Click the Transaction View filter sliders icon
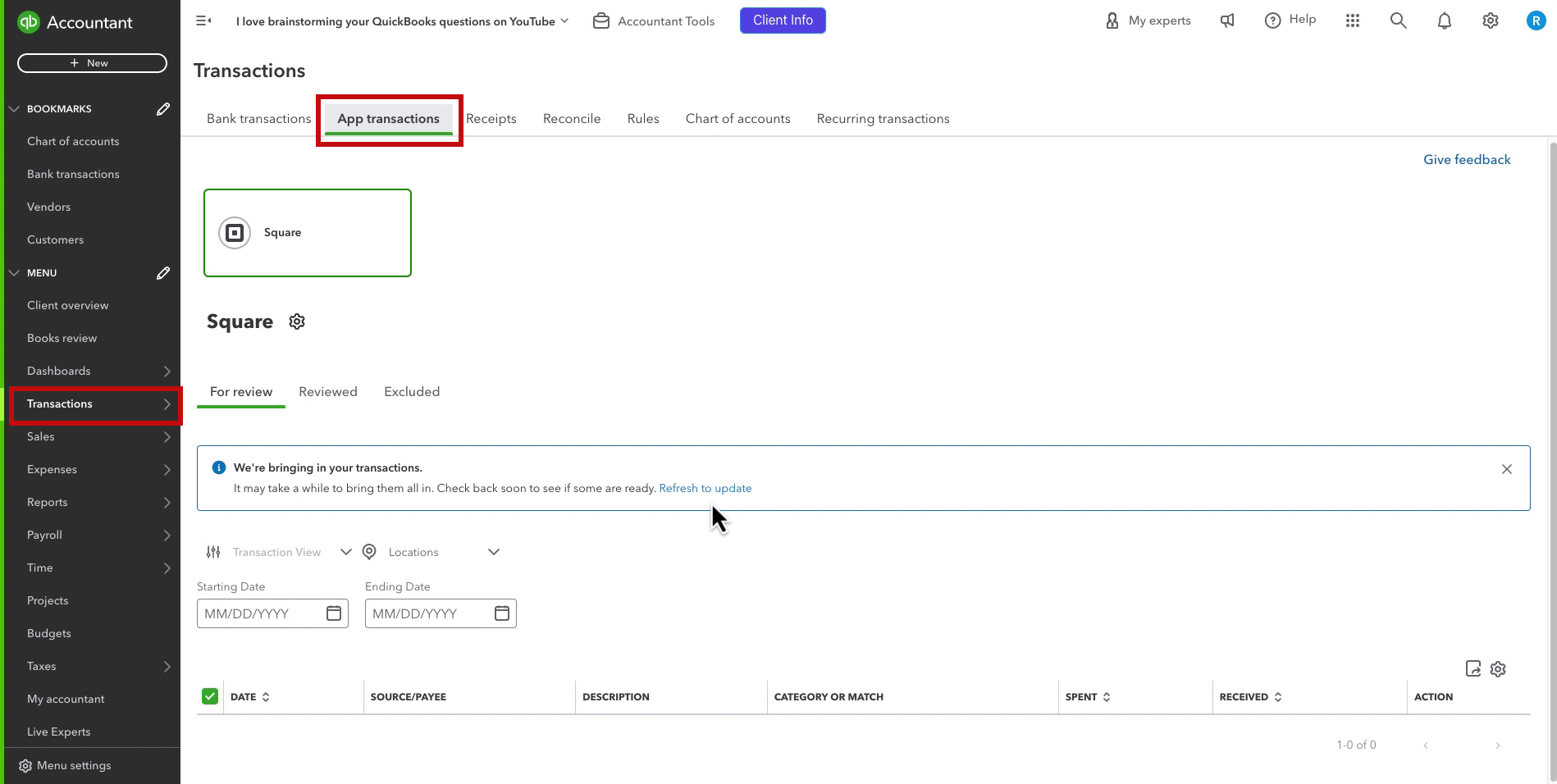Image resolution: width=1557 pixels, height=784 pixels. click(x=213, y=552)
